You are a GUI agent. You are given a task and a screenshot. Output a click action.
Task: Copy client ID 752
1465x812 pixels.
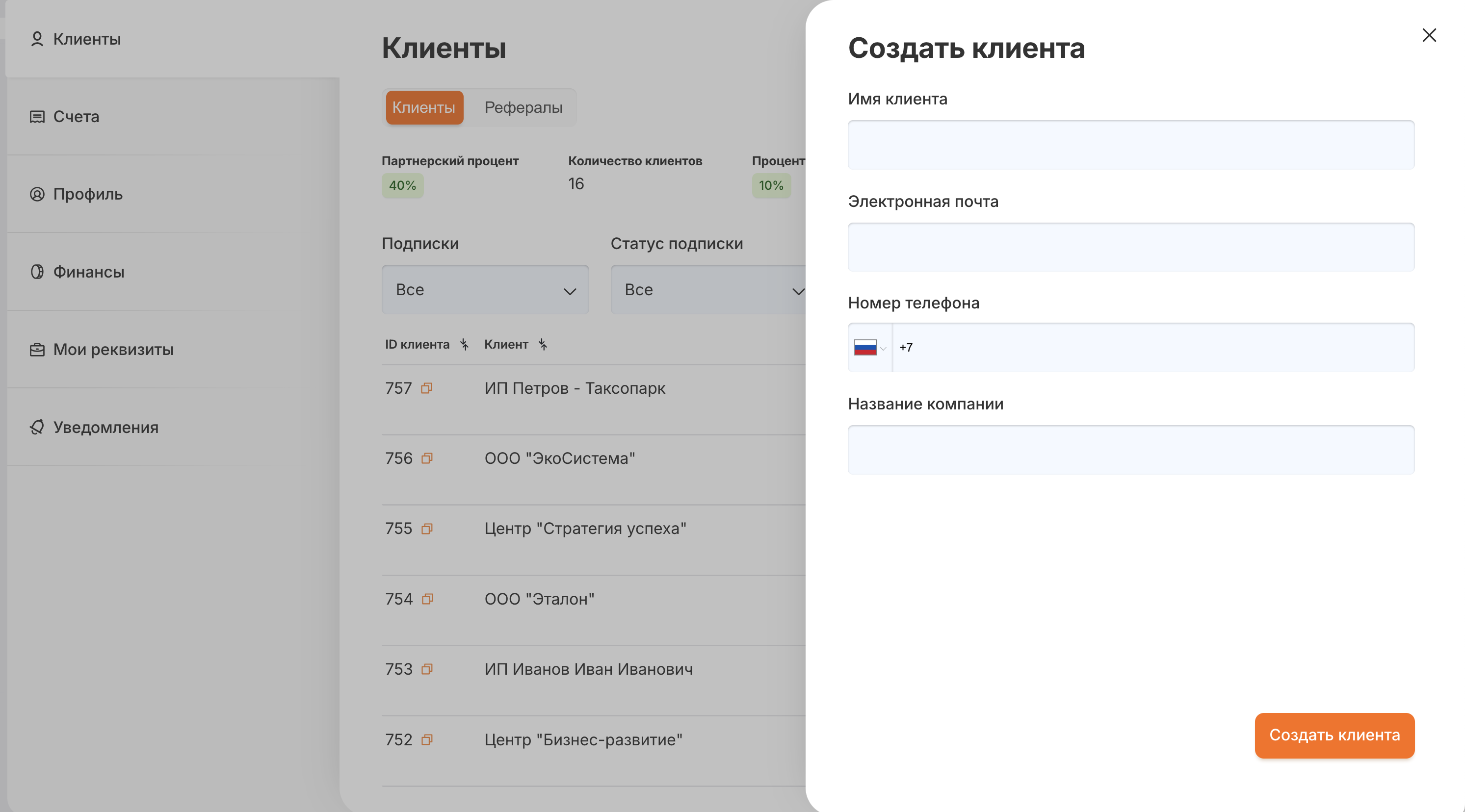pyautogui.click(x=427, y=739)
